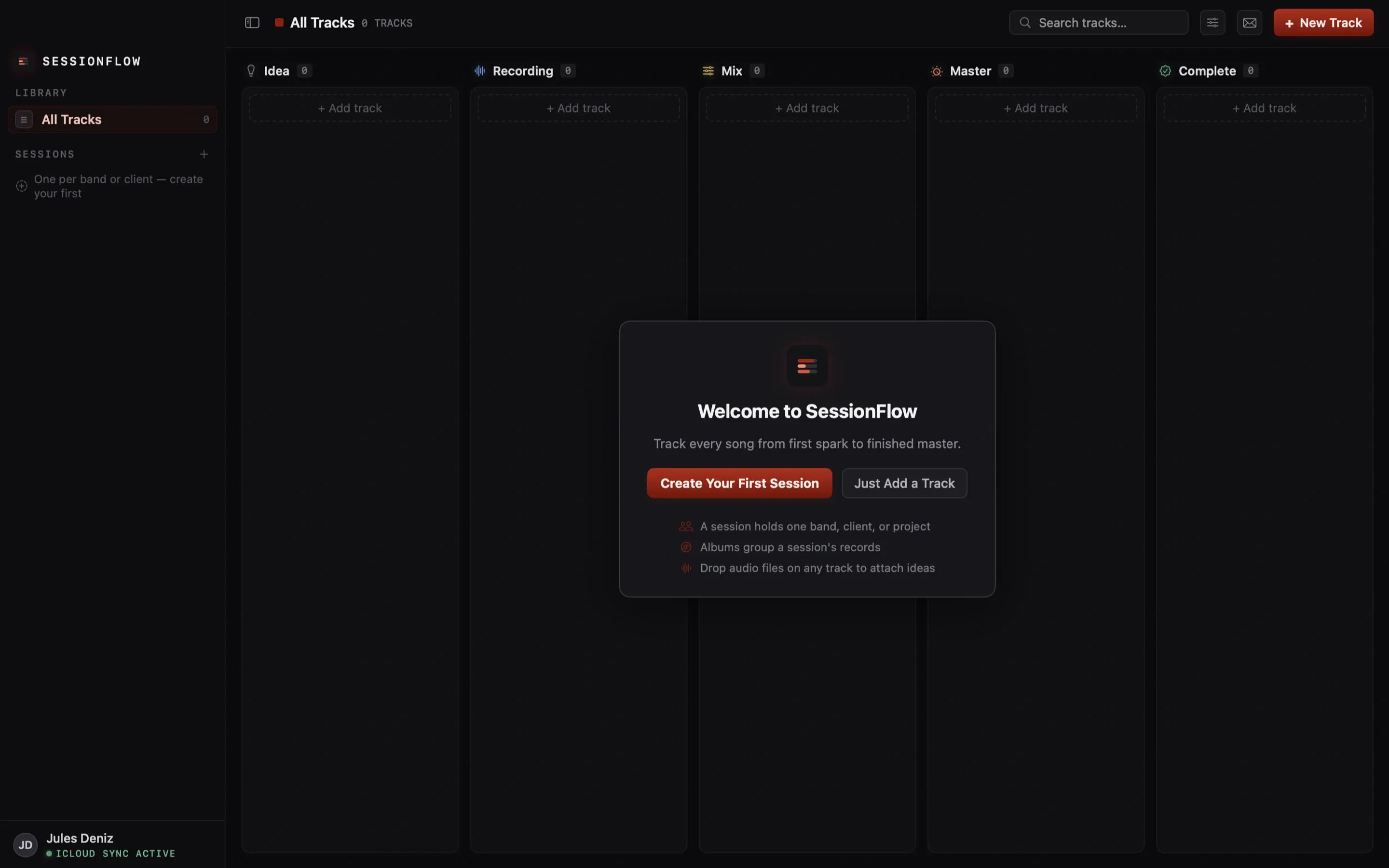Click the people icon by session description
Viewport: 1389px width, 868px height.
685,526
